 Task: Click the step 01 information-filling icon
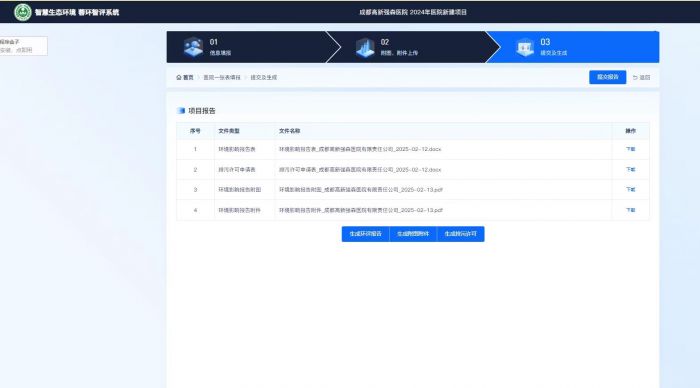[193, 47]
